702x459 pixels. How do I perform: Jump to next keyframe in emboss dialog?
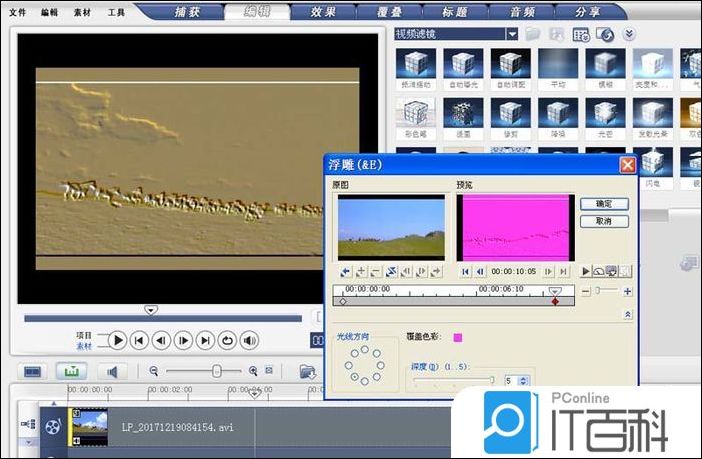point(421,271)
